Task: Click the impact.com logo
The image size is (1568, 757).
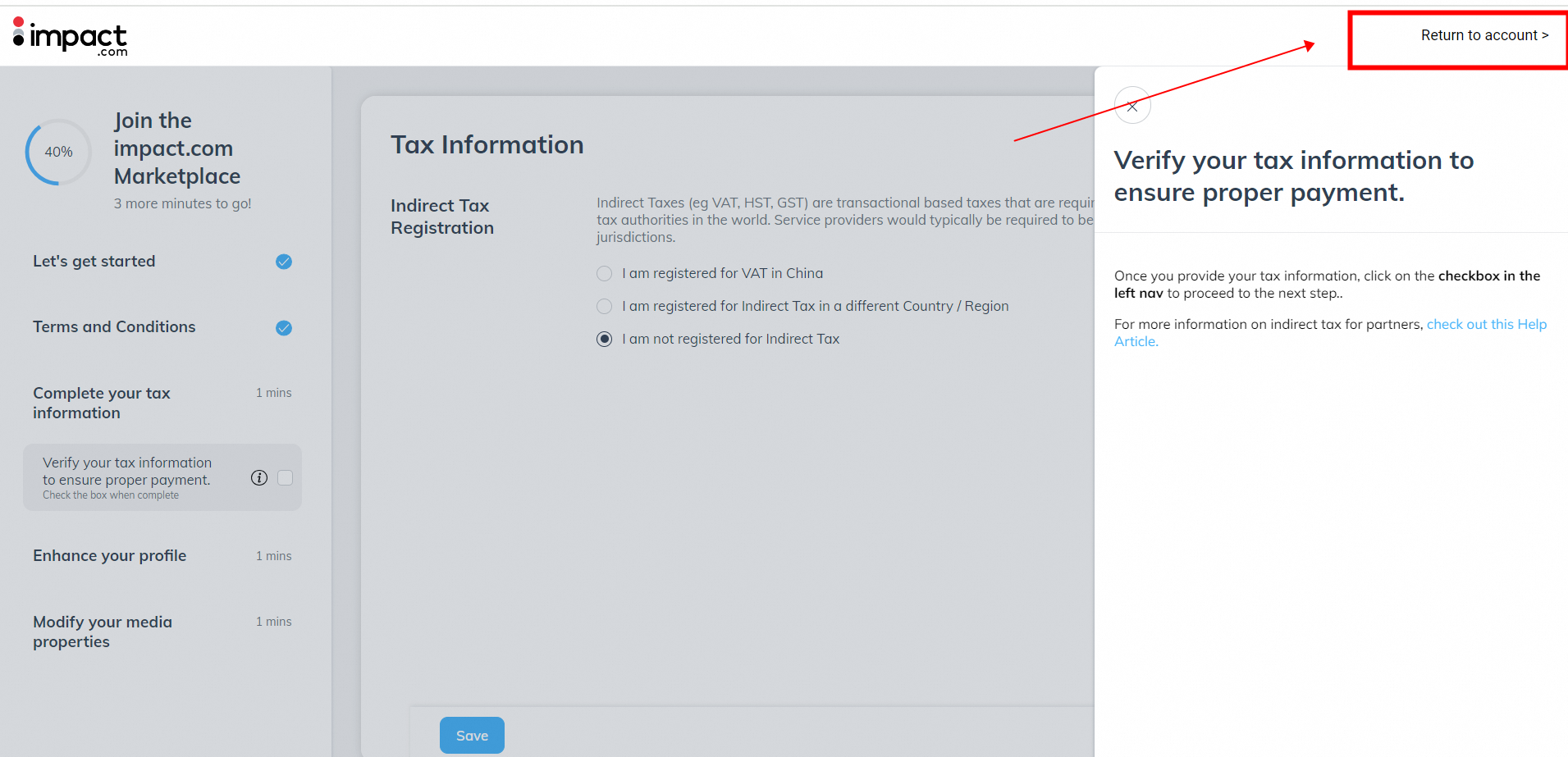Action: (71, 36)
